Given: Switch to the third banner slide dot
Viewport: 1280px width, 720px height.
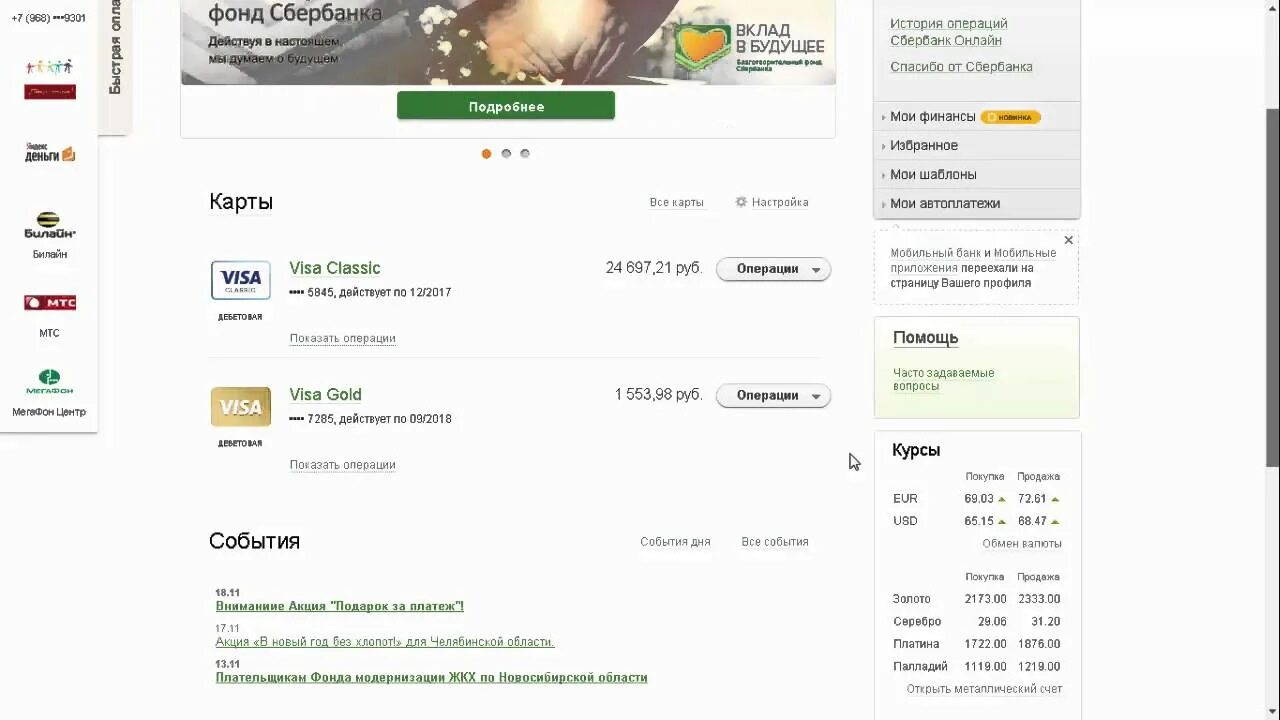Looking at the screenshot, I should (x=525, y=153).
